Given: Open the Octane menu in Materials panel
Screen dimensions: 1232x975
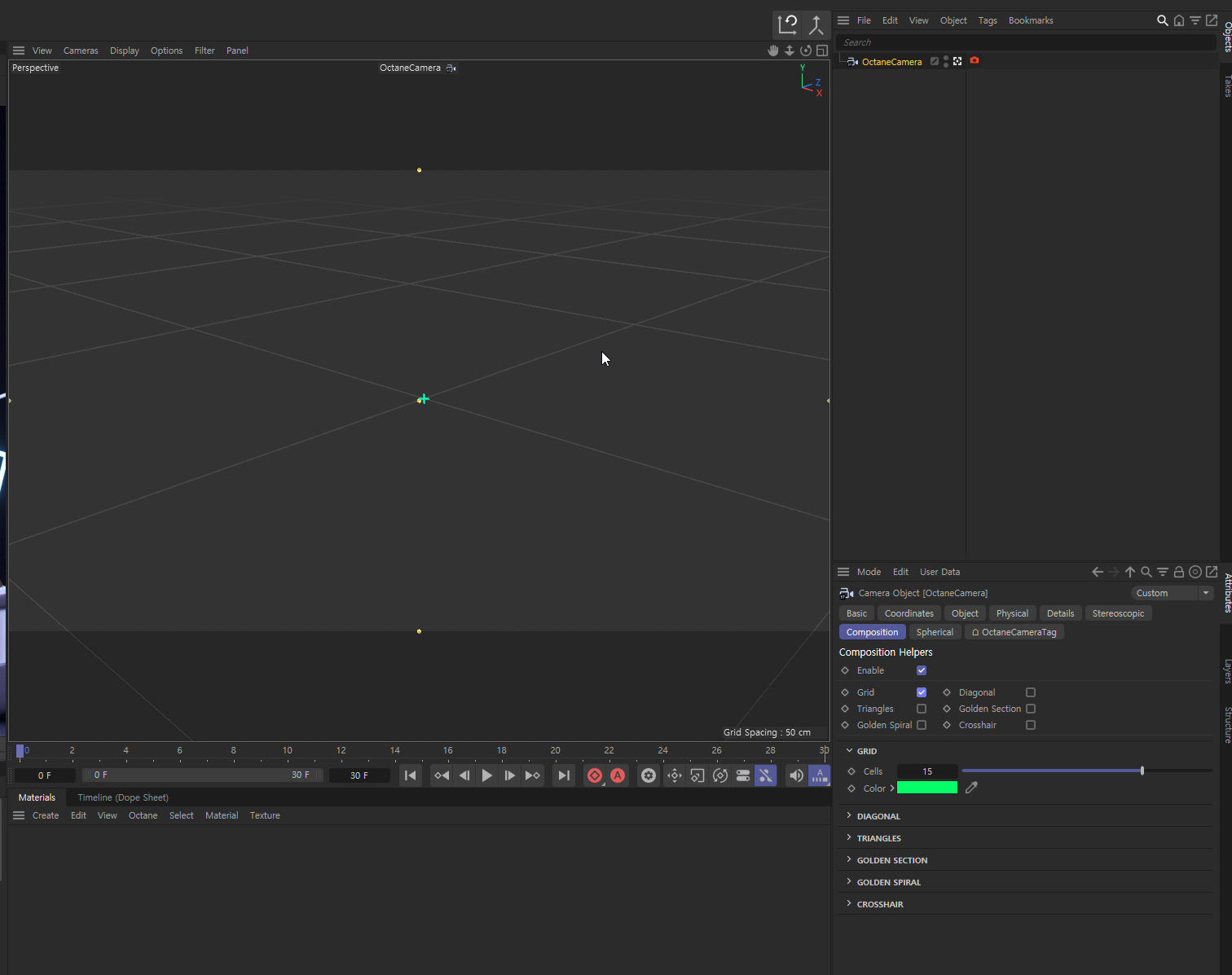Looking at the screenshot, I should pos(143,815).
